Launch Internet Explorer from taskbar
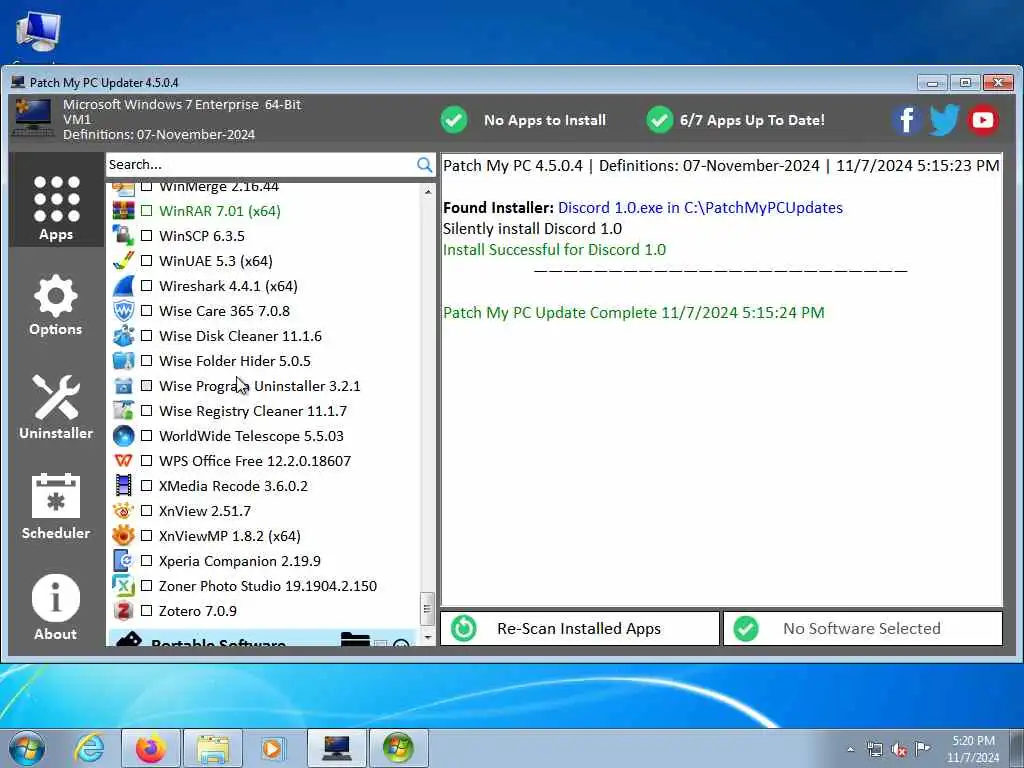 88,748
